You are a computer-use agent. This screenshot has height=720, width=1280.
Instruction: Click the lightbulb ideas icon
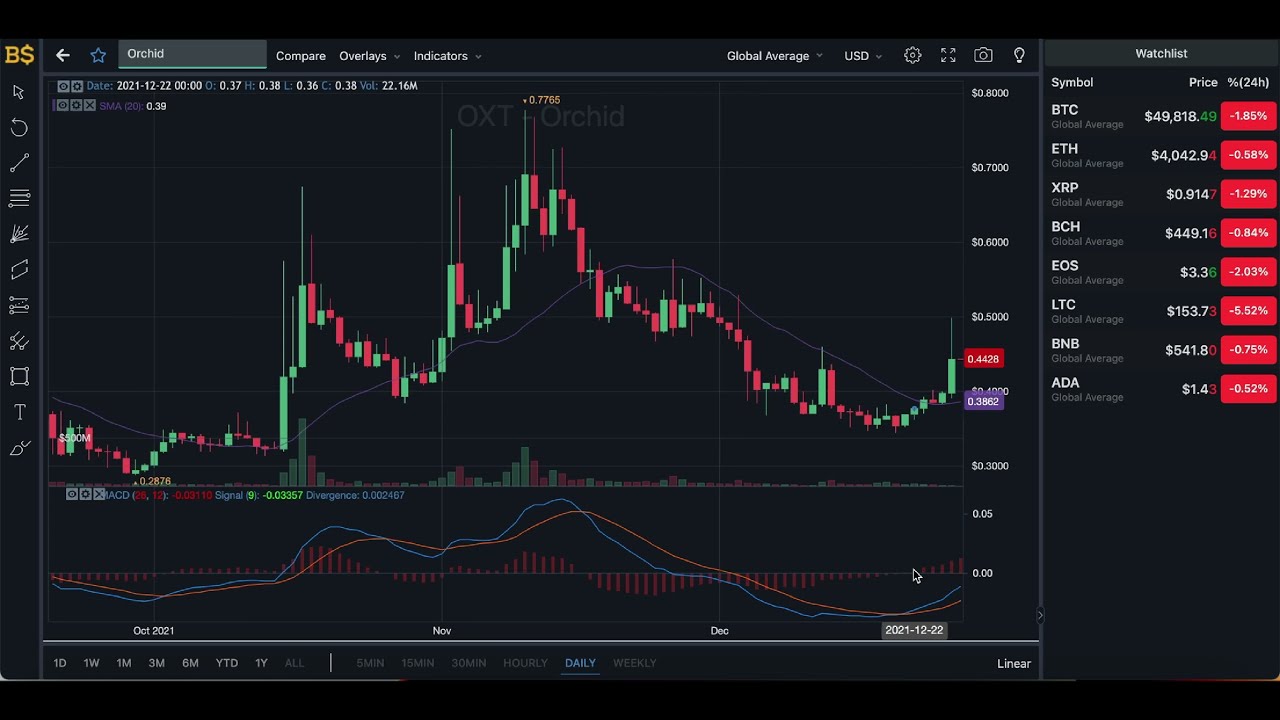[1019, 56]
